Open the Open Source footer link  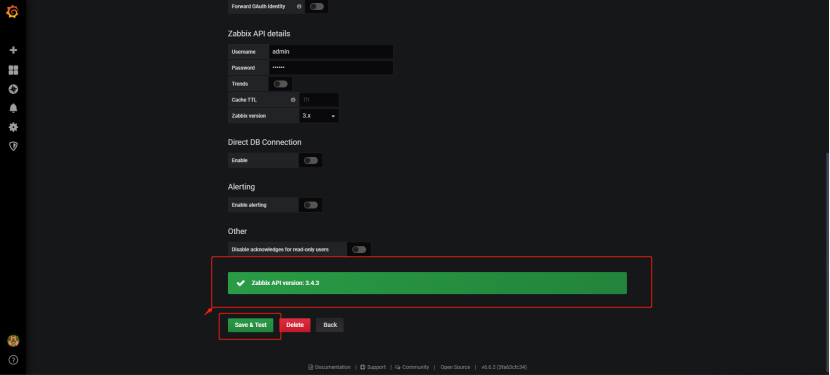(x=455, y=367)
